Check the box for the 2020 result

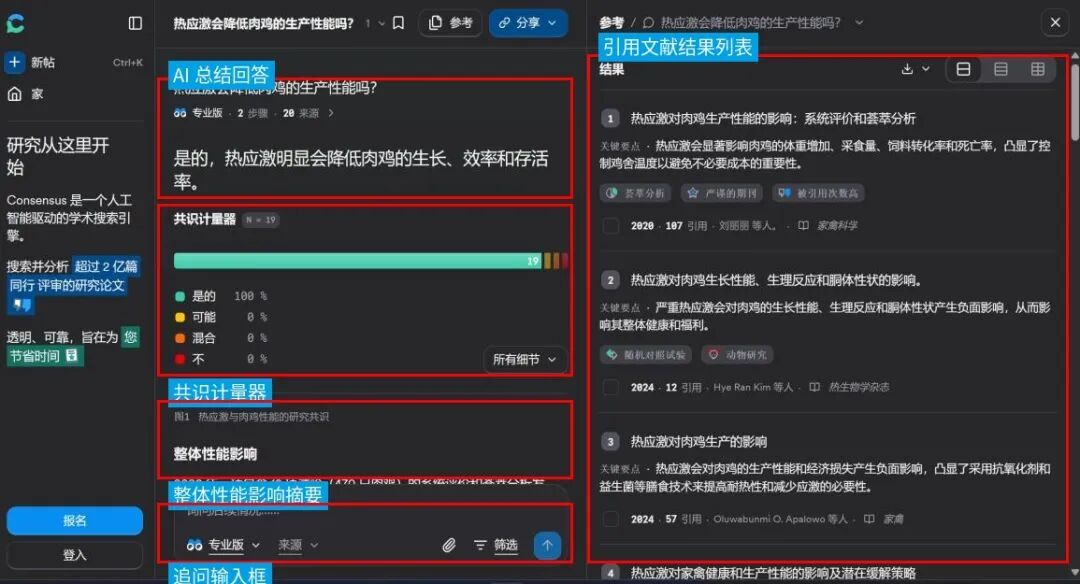click(x=611, y=226)
